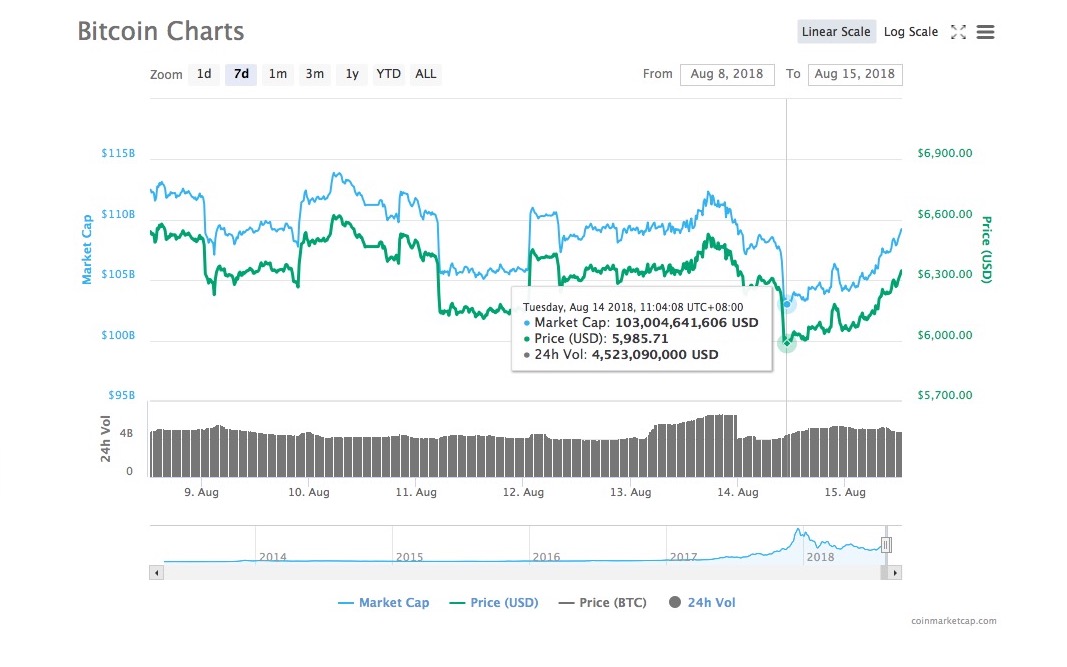
Task: Select the 7d zoom range
Action: tap(241, 74)
